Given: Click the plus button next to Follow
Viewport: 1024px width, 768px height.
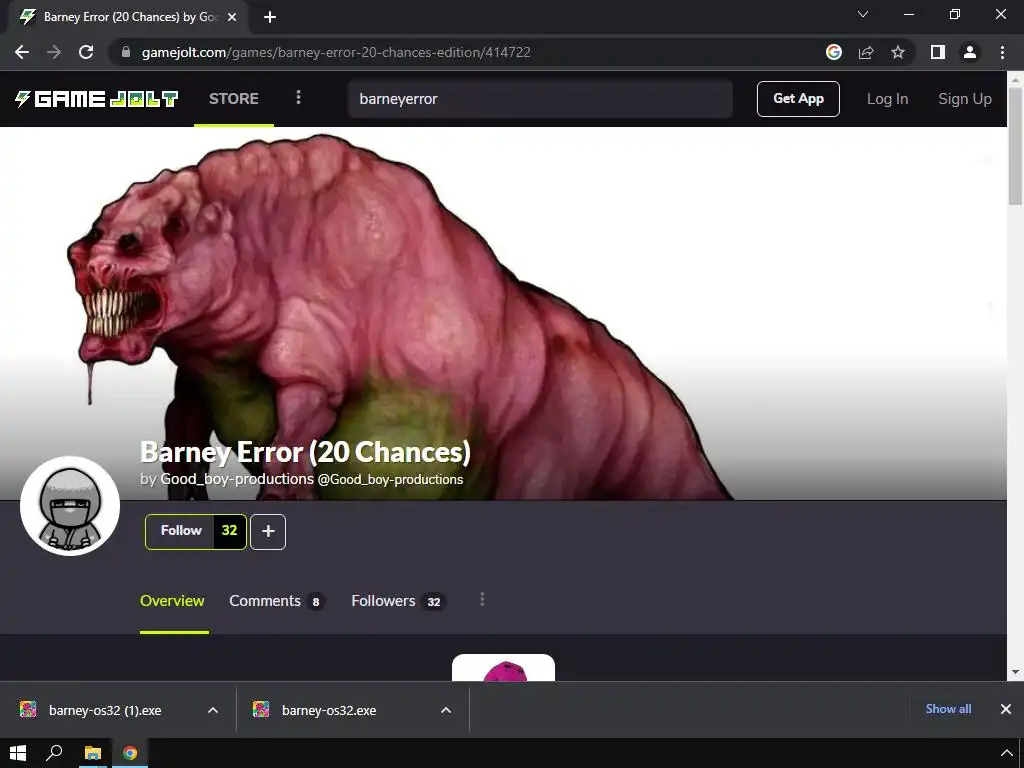Looking at the screenshot, I should click(268, 532).
